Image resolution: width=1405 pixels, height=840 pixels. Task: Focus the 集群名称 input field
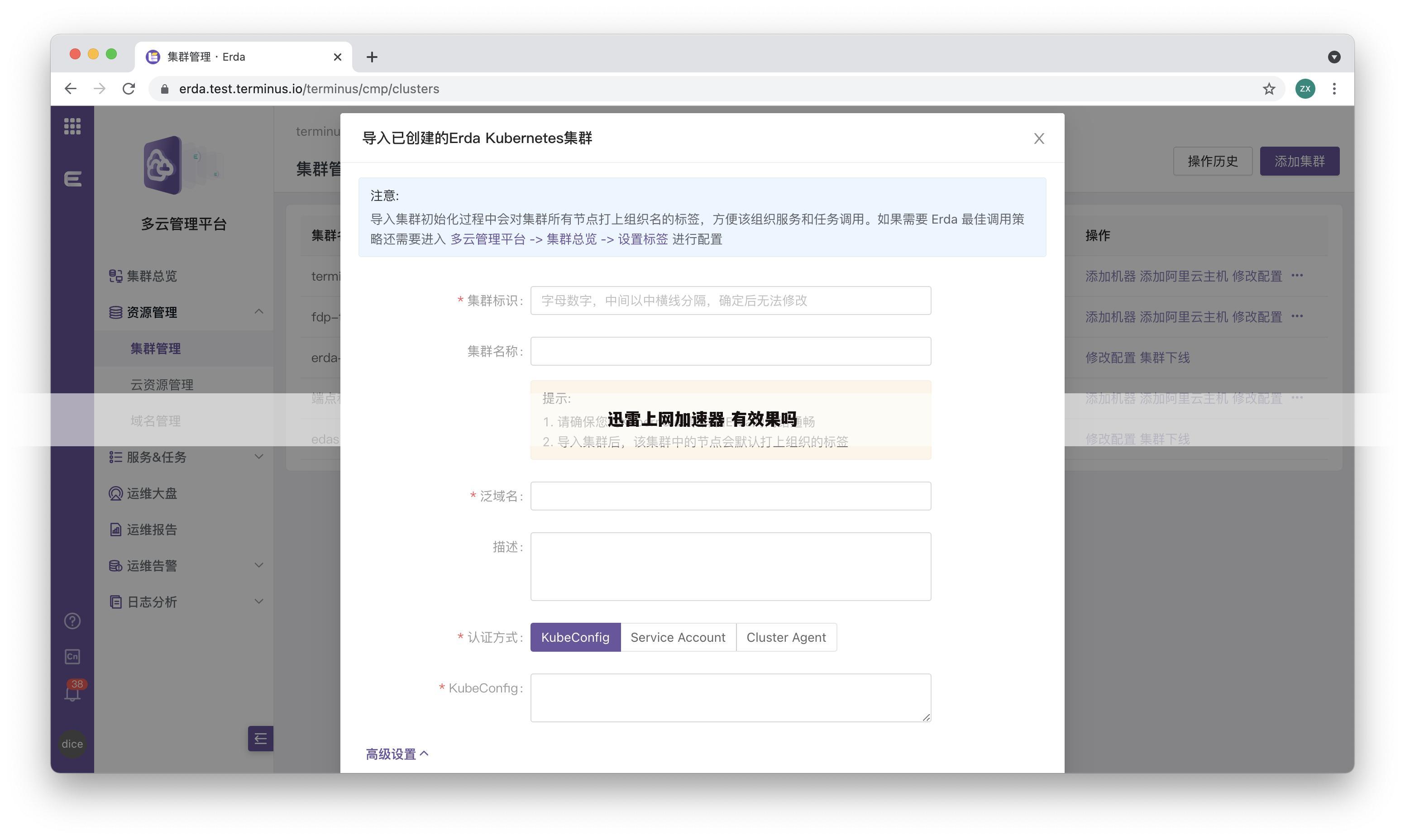click(x=730, y=351)
